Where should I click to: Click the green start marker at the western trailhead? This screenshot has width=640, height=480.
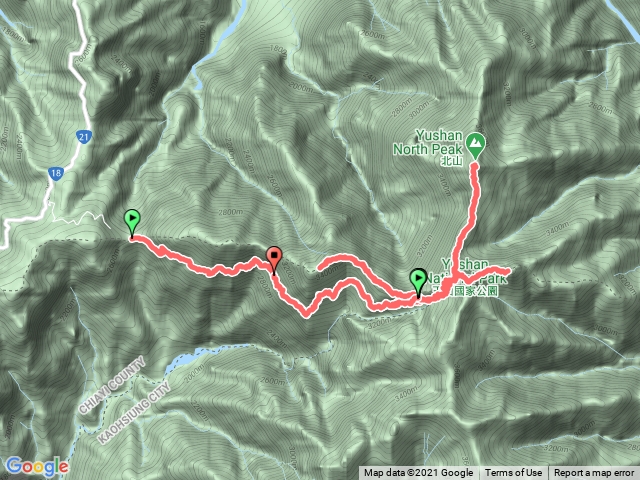[x=132, y=222]
